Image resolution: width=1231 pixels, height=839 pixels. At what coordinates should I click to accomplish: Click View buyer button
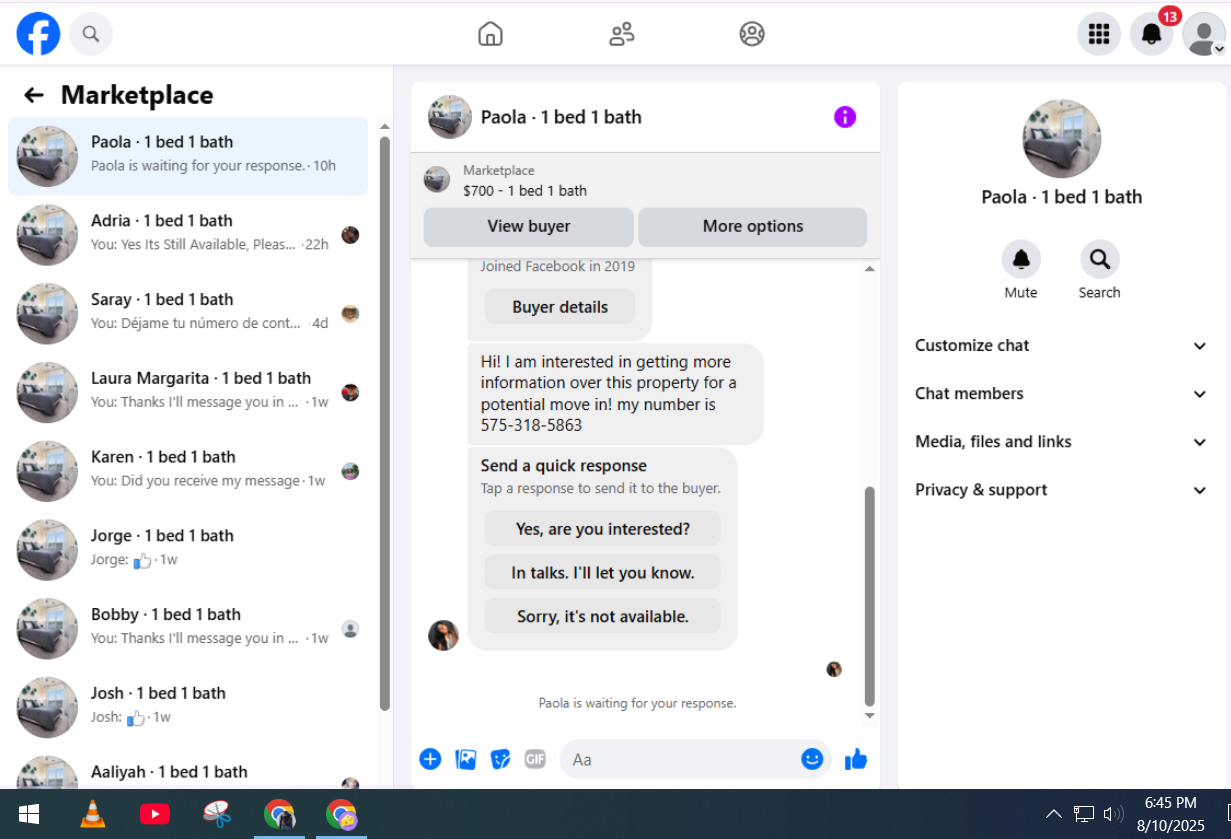[529, 226]
